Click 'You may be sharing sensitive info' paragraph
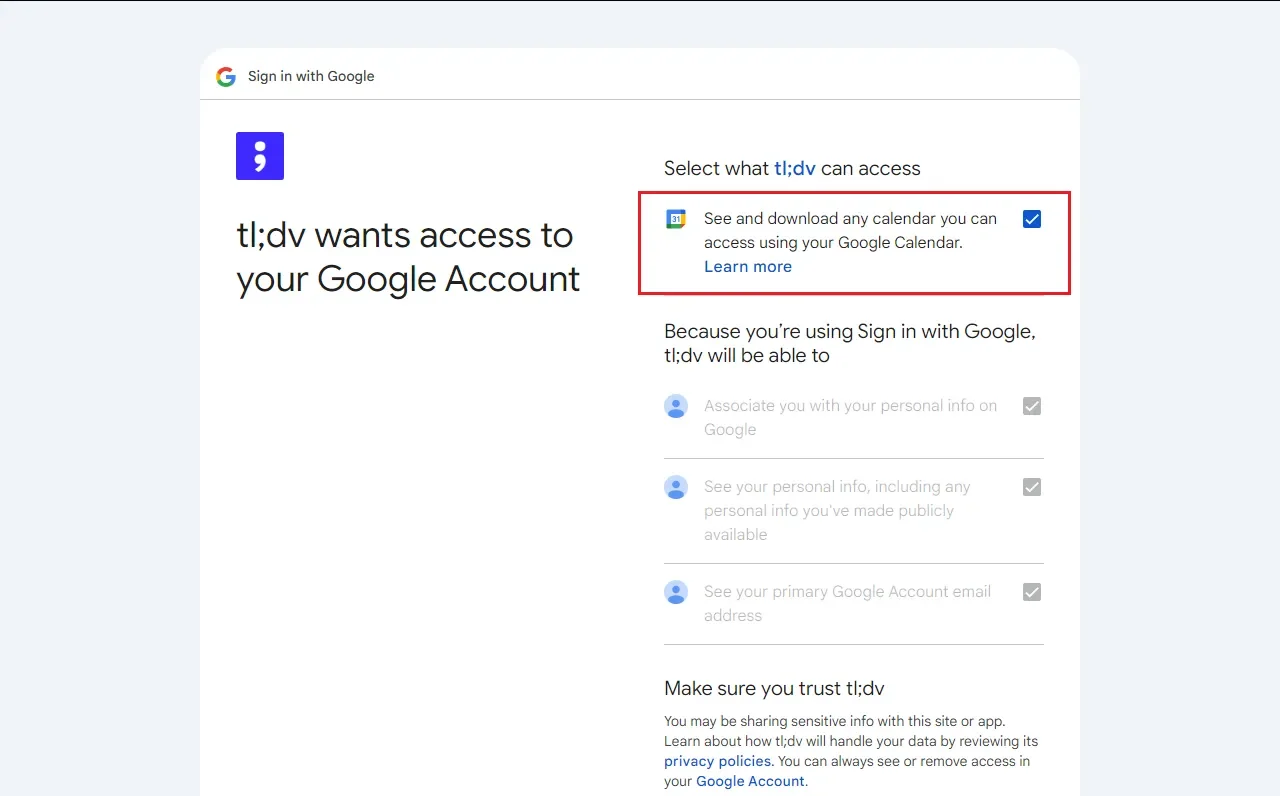Image resolution: width=1280 pixels, height=796 pixels. pyautogui.click(x=851, y=751)
